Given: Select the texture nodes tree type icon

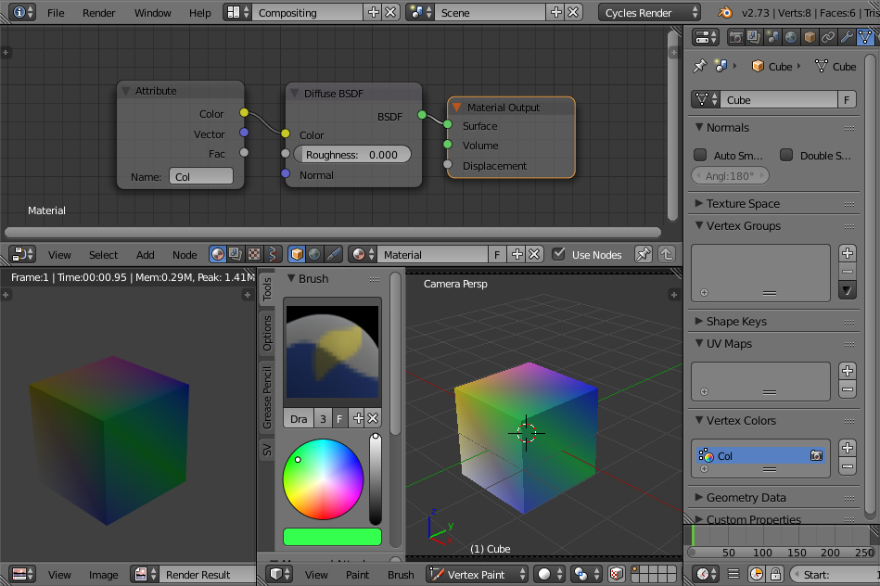Looking at the screenshot, I should [254, 255].
